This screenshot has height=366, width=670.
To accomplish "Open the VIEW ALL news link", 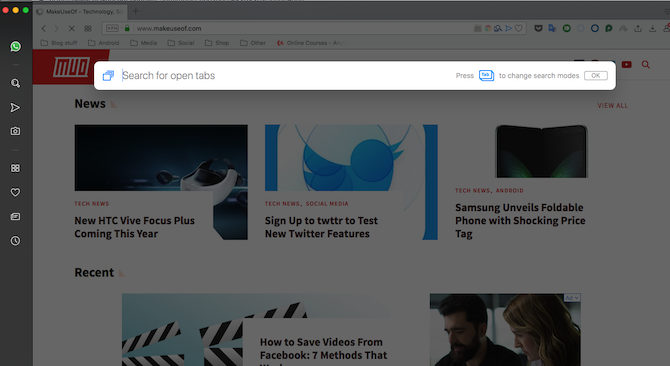I will 612,105.
